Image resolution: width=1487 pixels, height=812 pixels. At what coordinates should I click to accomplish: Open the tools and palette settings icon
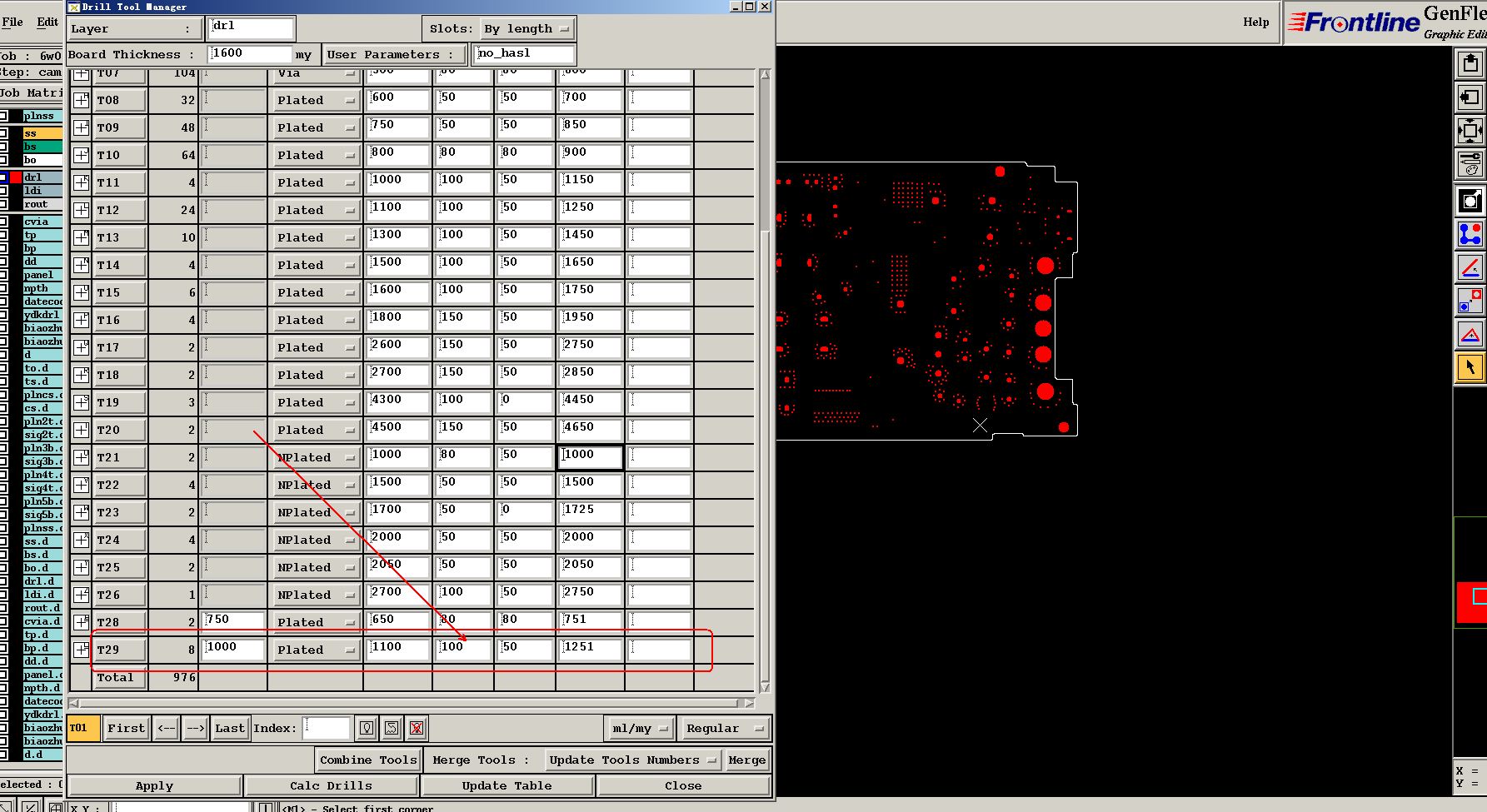[x=1470, y=165]
